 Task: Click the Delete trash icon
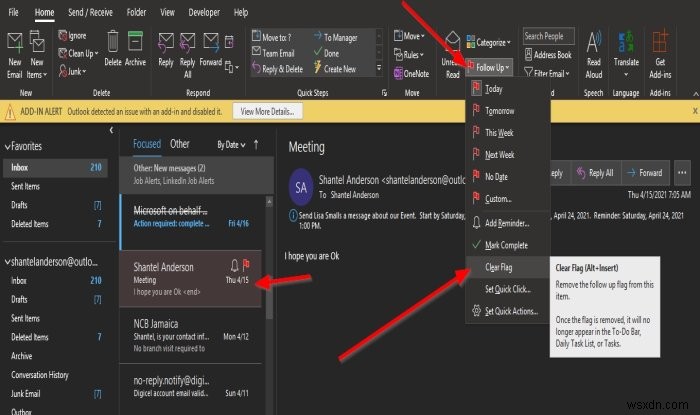pos(113,43)
